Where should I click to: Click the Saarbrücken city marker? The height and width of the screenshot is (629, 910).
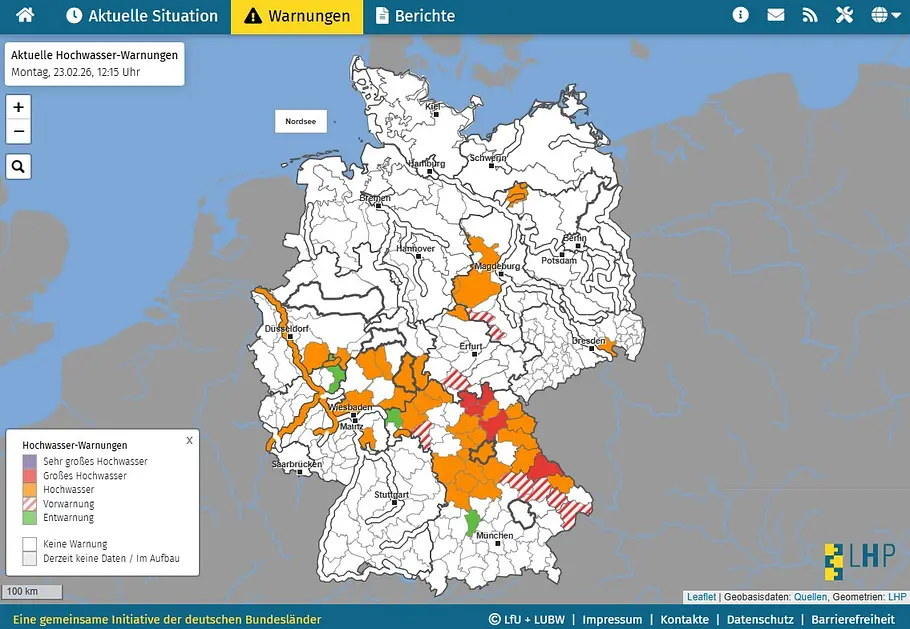tap(300, 472)
